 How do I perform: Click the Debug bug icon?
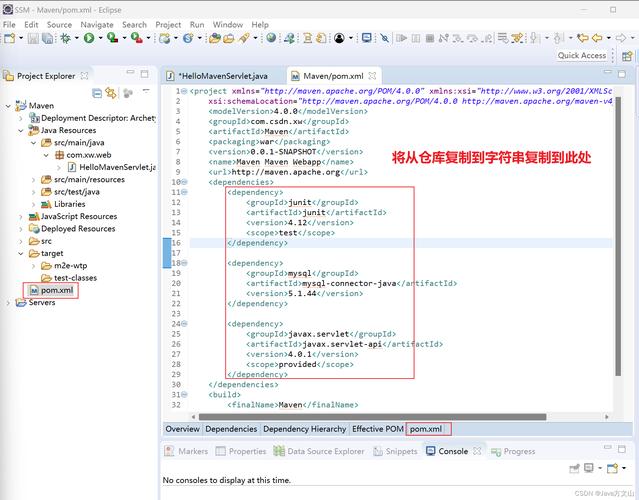[x=65, y=38]
